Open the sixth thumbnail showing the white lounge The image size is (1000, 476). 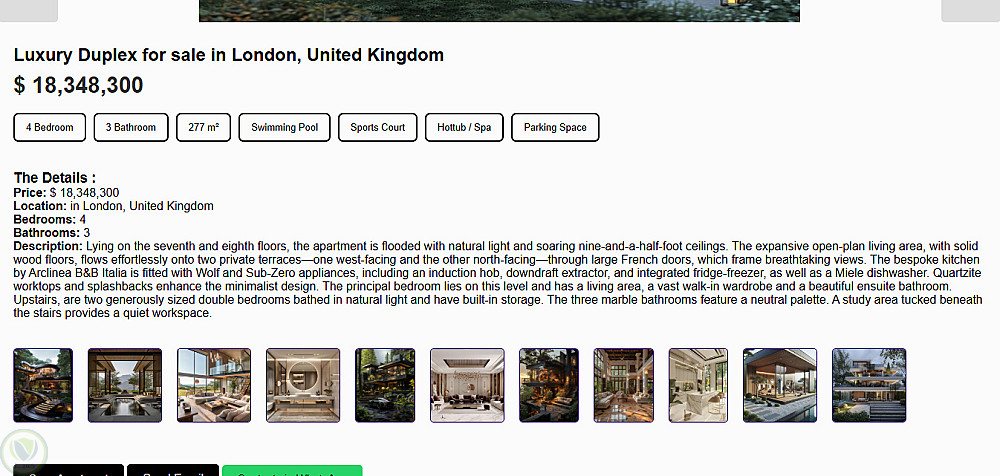click(x=467, y=385)
